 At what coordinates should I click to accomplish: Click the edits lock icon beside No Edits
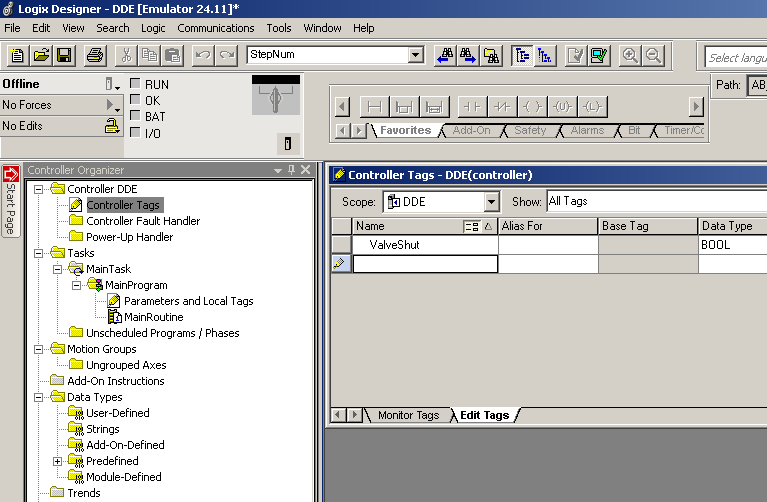coord(112,127)
